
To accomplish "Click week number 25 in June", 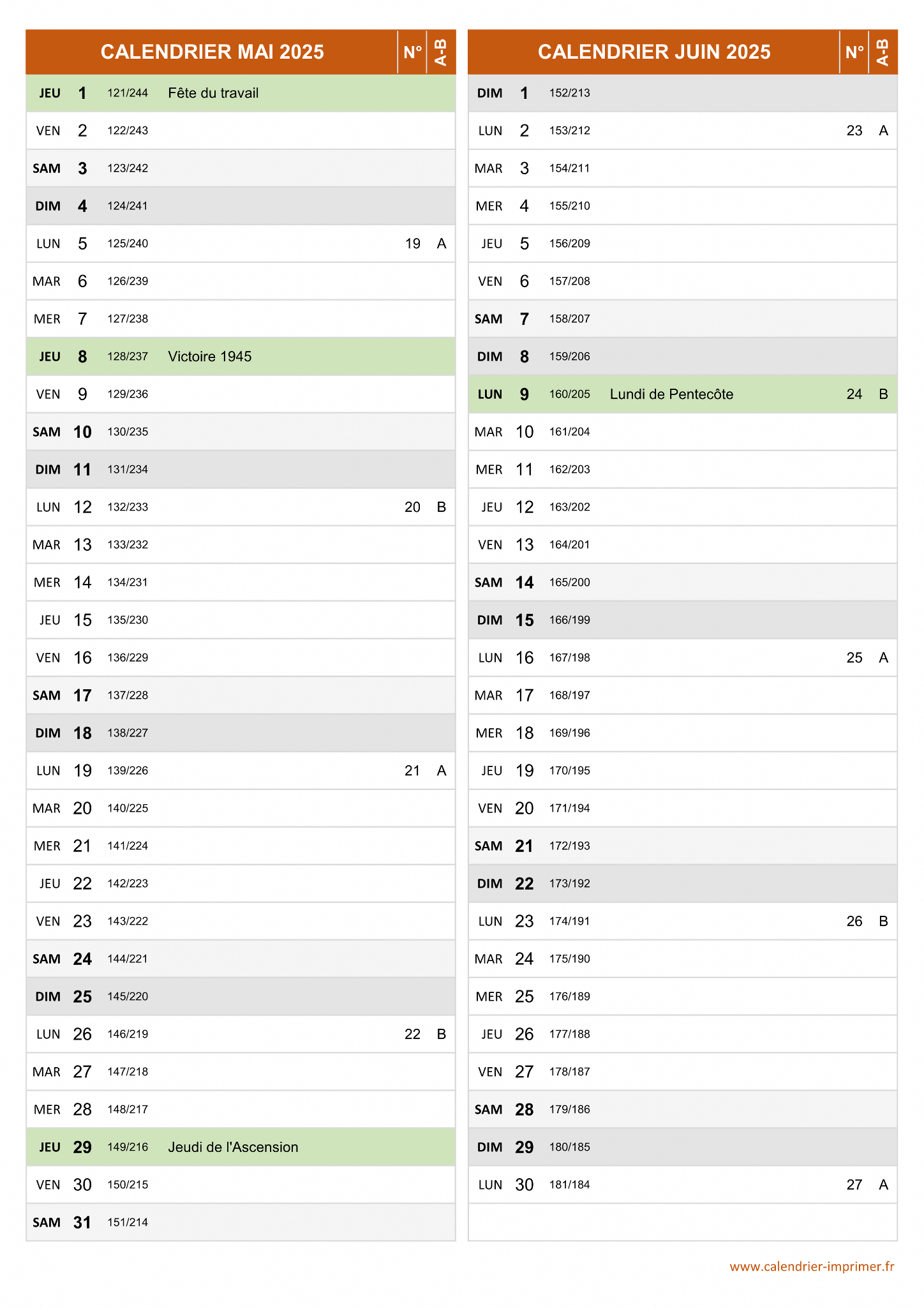I will [x=854, y=658].
